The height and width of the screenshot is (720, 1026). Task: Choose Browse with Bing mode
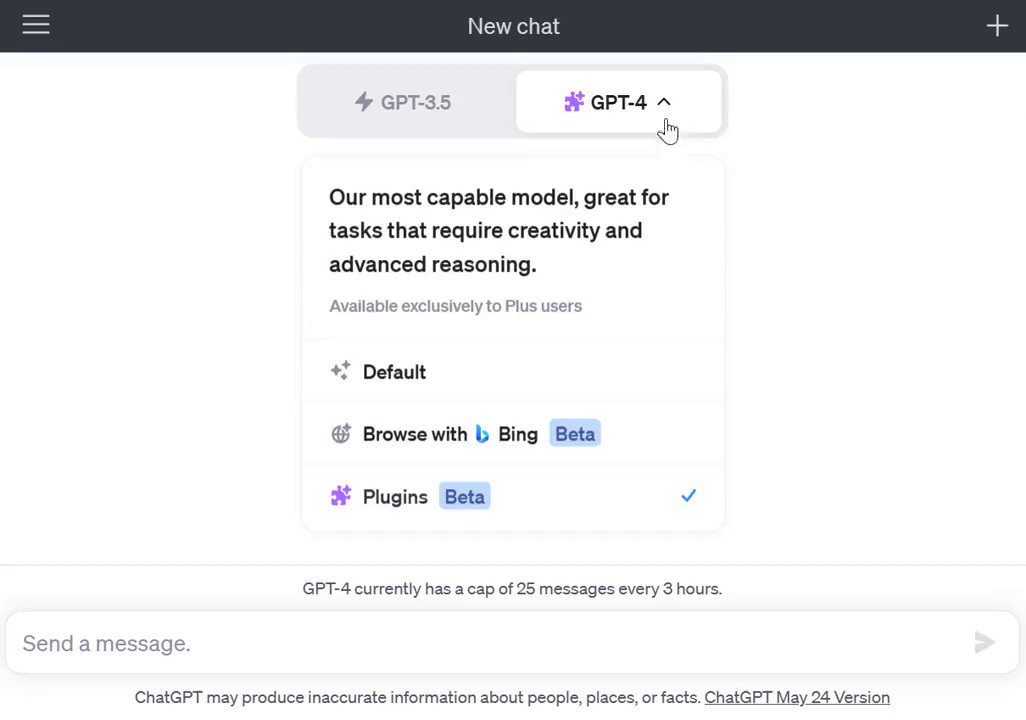pyautogui.click(x=513, y=433)
